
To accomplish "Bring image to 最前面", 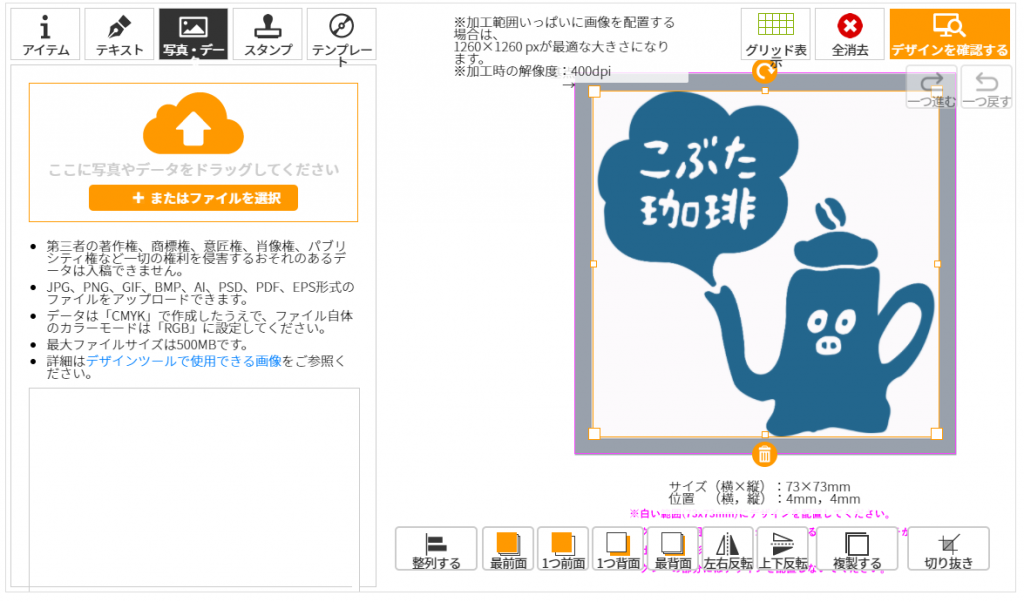I will pyautogui.click(x=508, y=549).
